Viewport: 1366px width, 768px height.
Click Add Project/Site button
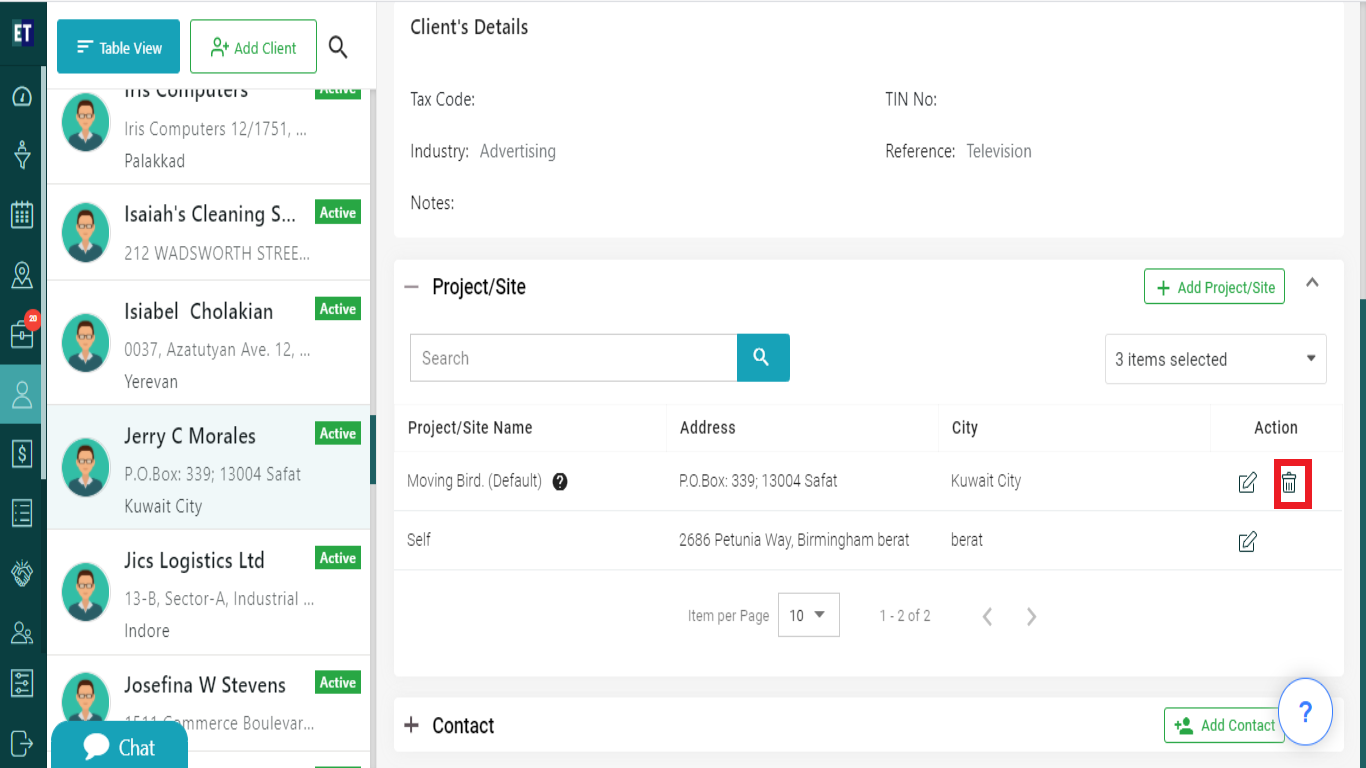pyautogui.click(x=1214, y=287)
